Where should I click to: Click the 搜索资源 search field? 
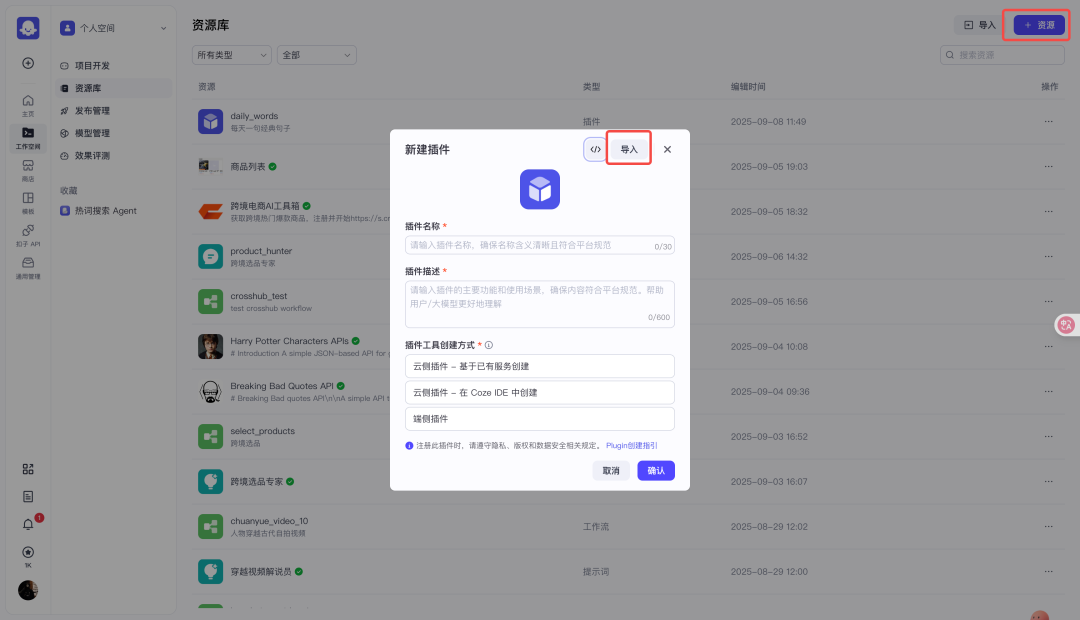[1001, 55]
